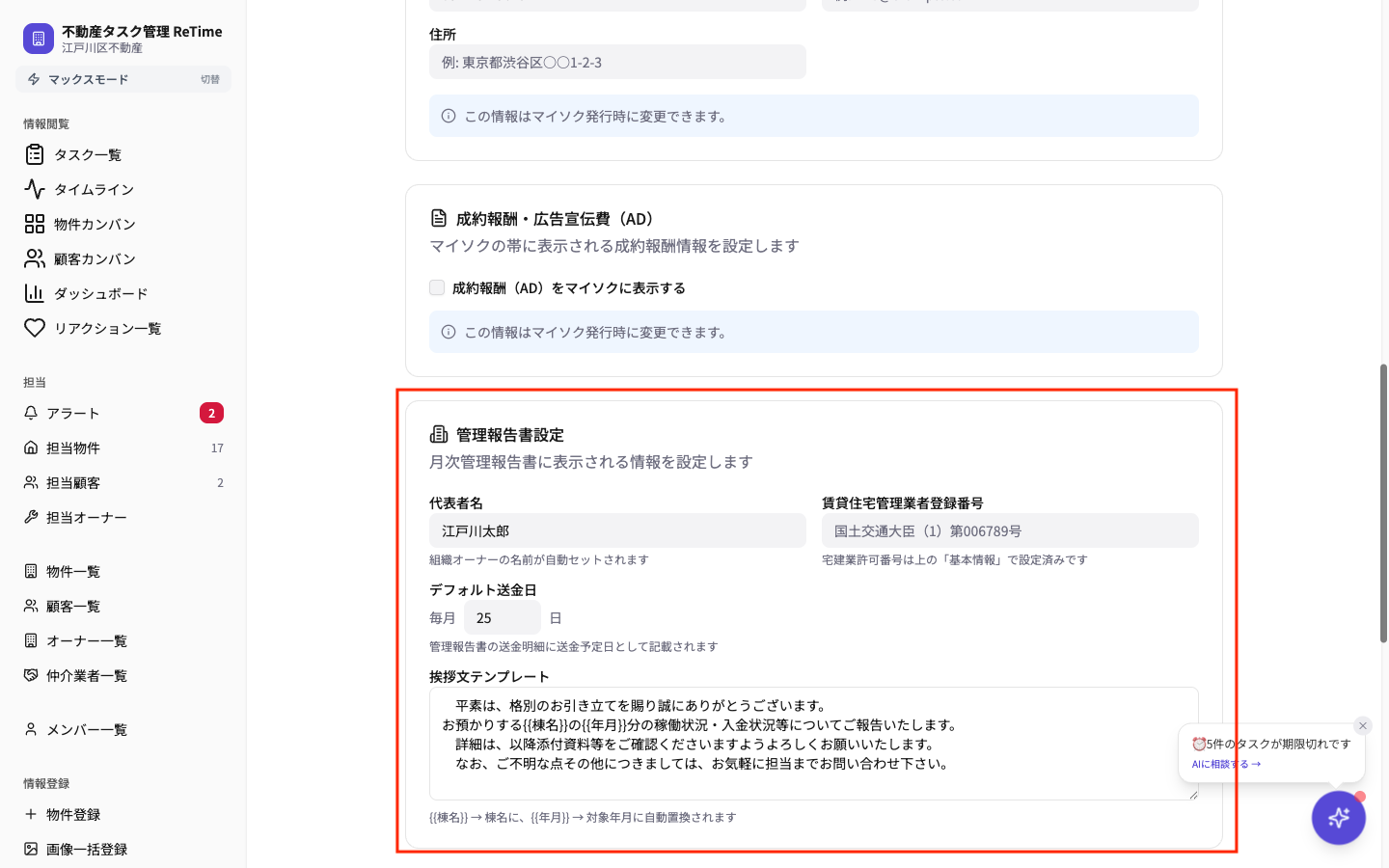The width and height of the screenshot is (1389, 868).
Task: Click the 代表者名 field with 江戸川太郎
Action: 617,530
